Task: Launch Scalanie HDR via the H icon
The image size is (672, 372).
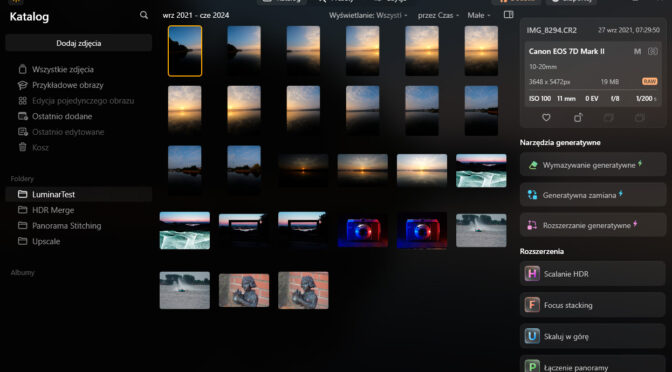Action: click(x=532, y=274)
